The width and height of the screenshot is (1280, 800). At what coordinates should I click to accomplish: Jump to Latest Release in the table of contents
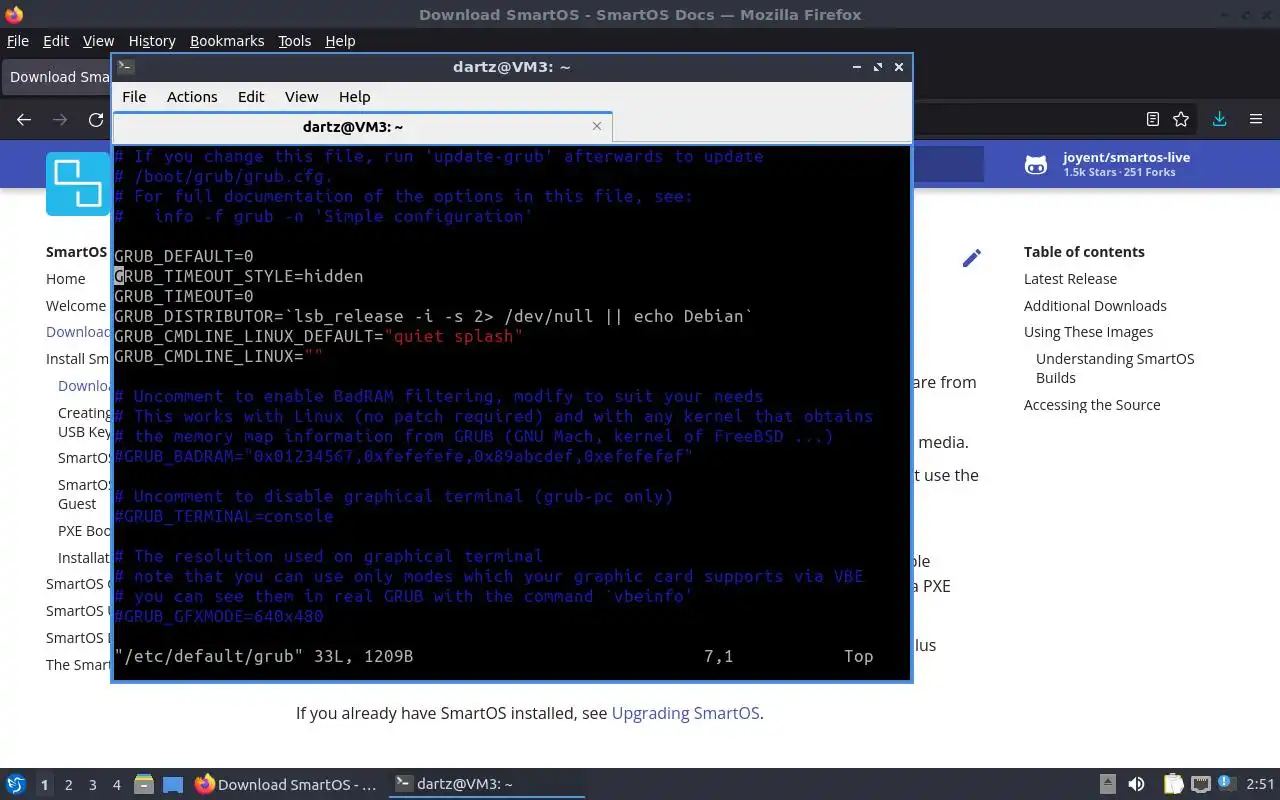(x=1070, y=279)
